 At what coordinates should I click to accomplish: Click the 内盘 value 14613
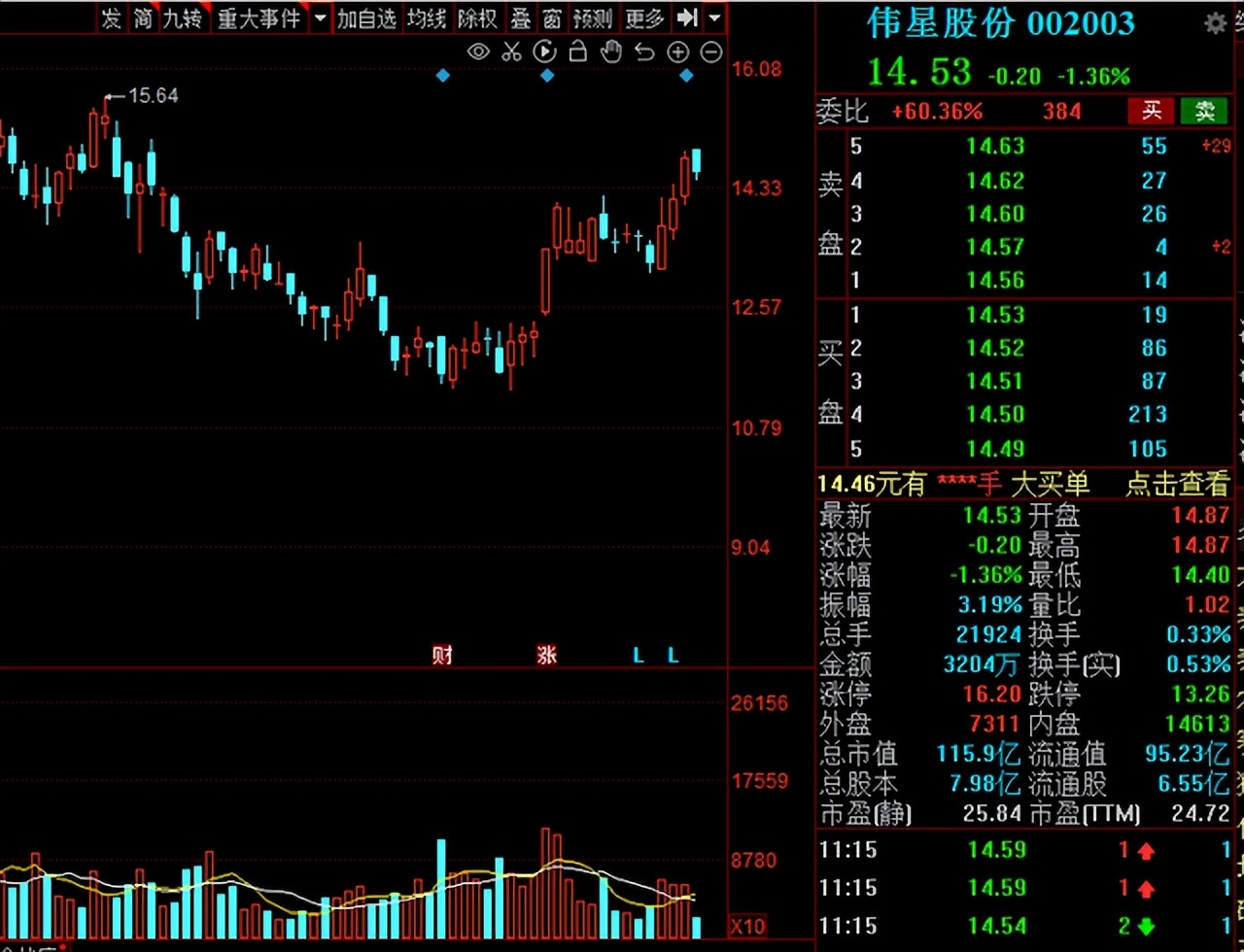tap(1197, 725)
